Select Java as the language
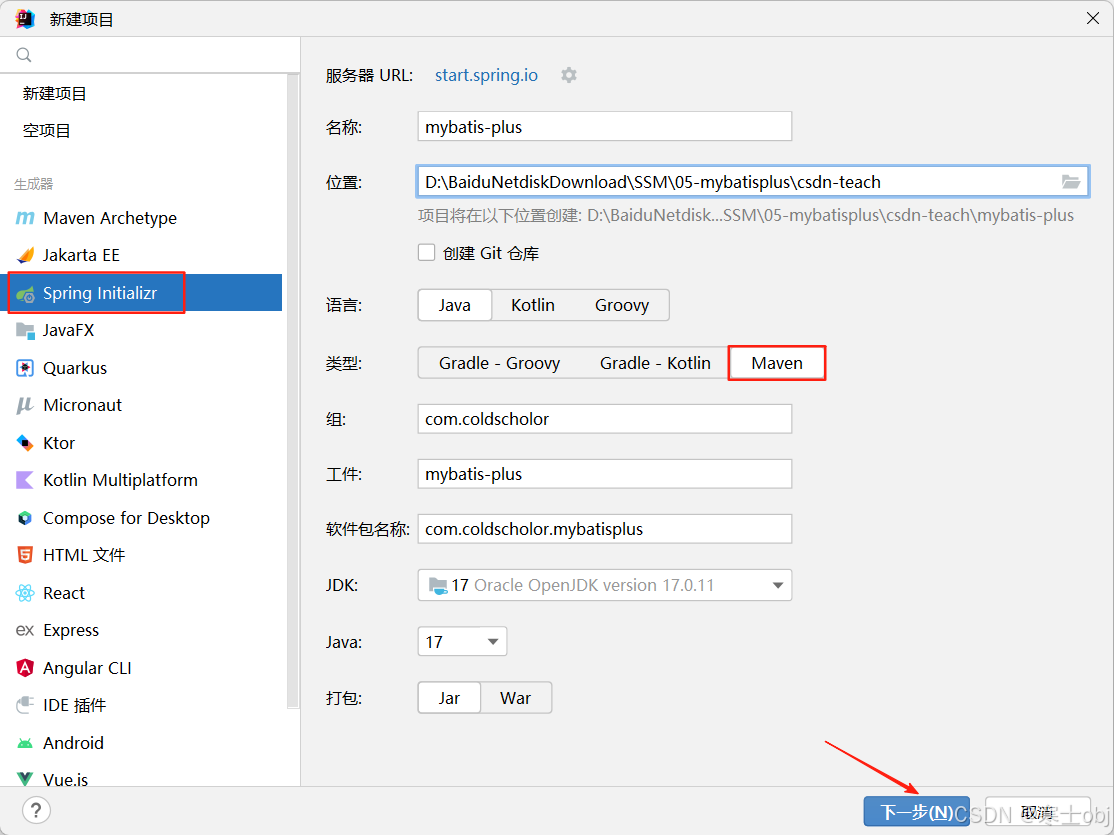The height and width of the screenshot is (835, 1114). click(x=455, y=305)
